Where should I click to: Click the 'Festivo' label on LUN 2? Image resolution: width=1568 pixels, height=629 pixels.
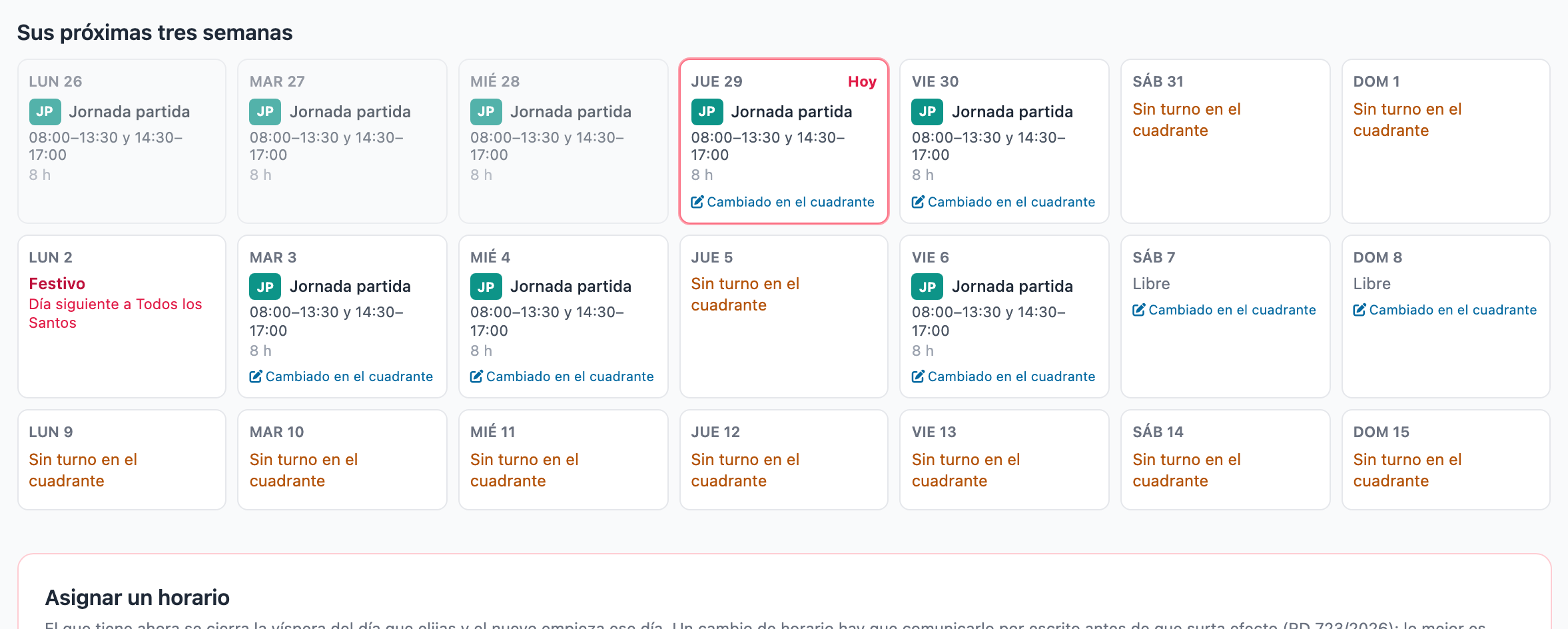coord(57,284)
